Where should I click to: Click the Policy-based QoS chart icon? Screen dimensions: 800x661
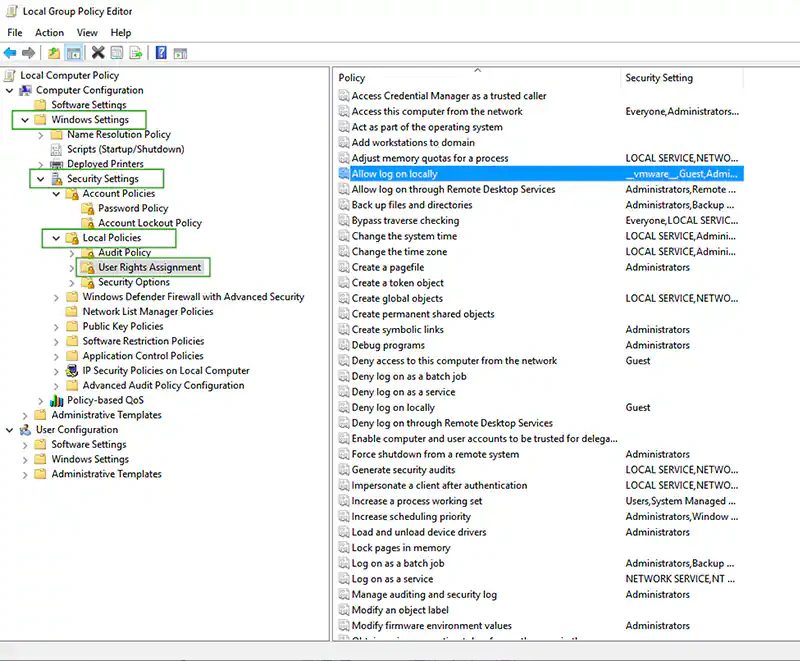point(57,400)
